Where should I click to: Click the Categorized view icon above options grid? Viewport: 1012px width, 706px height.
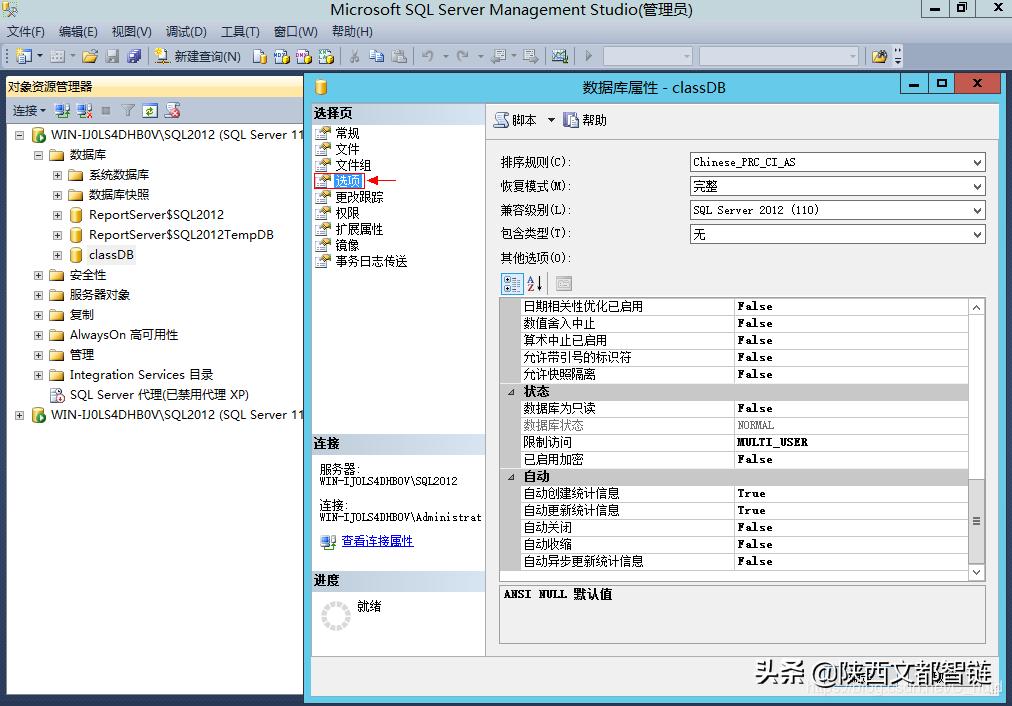(x=512, y=283)
